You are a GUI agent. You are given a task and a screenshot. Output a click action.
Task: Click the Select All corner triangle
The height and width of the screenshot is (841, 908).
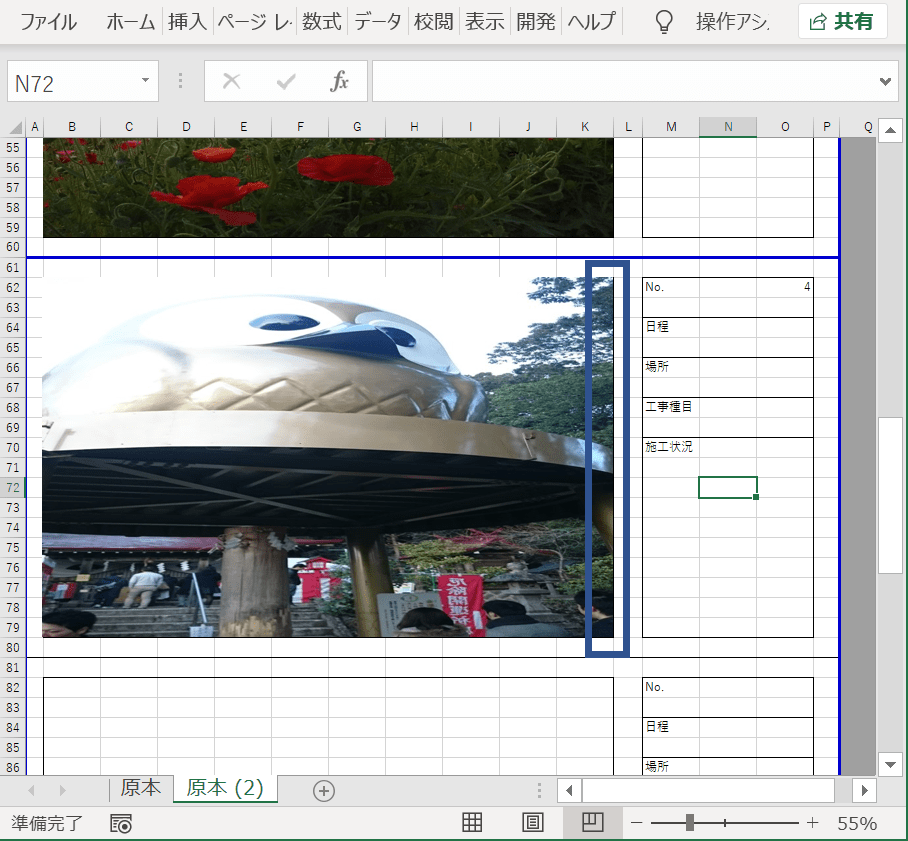(x=16, y=127)
